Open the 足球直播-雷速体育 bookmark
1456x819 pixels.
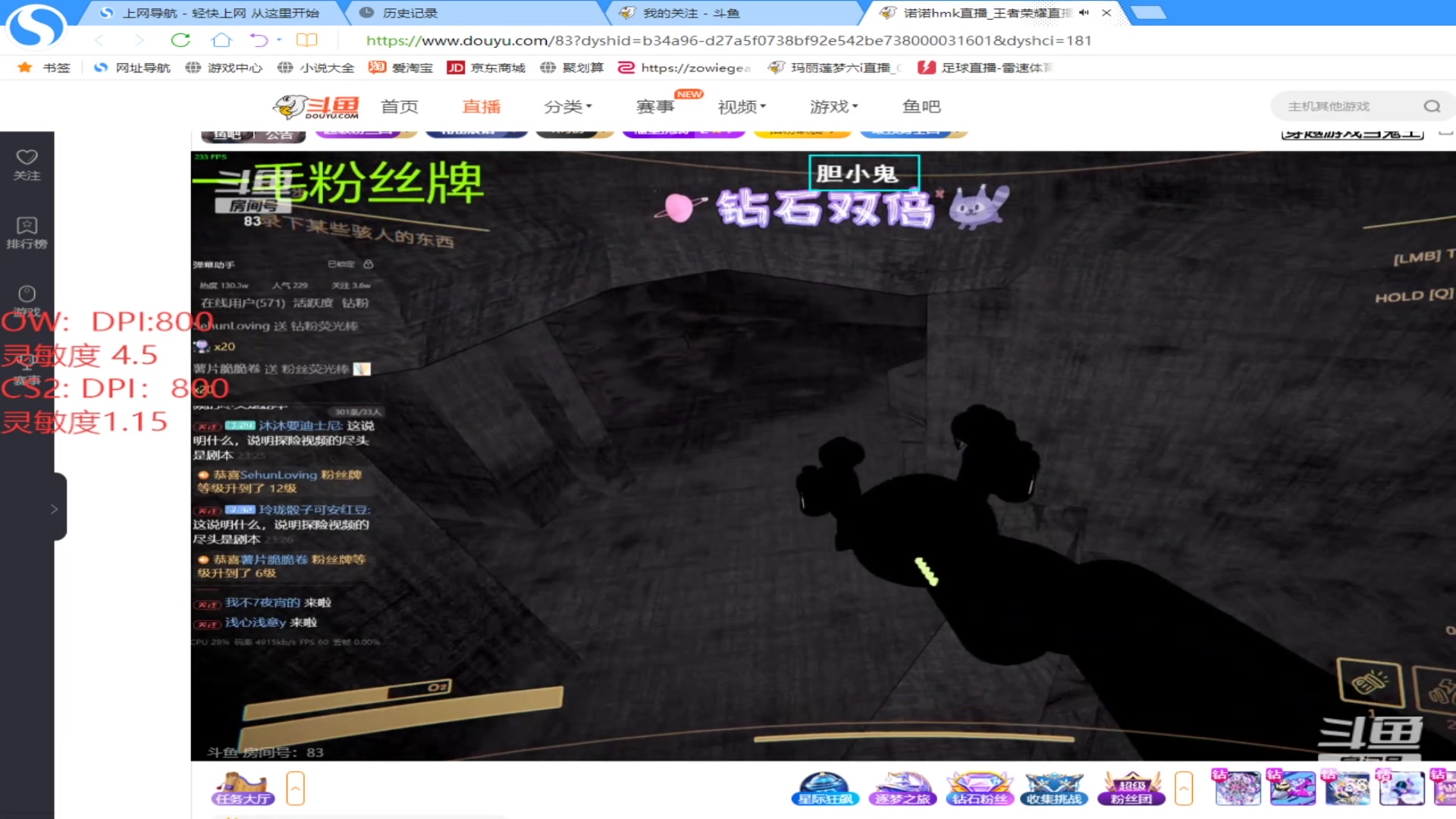(x=985, y=67)
